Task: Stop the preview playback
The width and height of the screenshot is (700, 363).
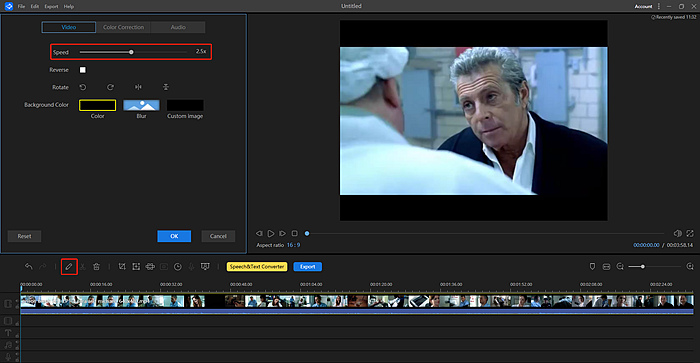Action: [x=294, y=234]
